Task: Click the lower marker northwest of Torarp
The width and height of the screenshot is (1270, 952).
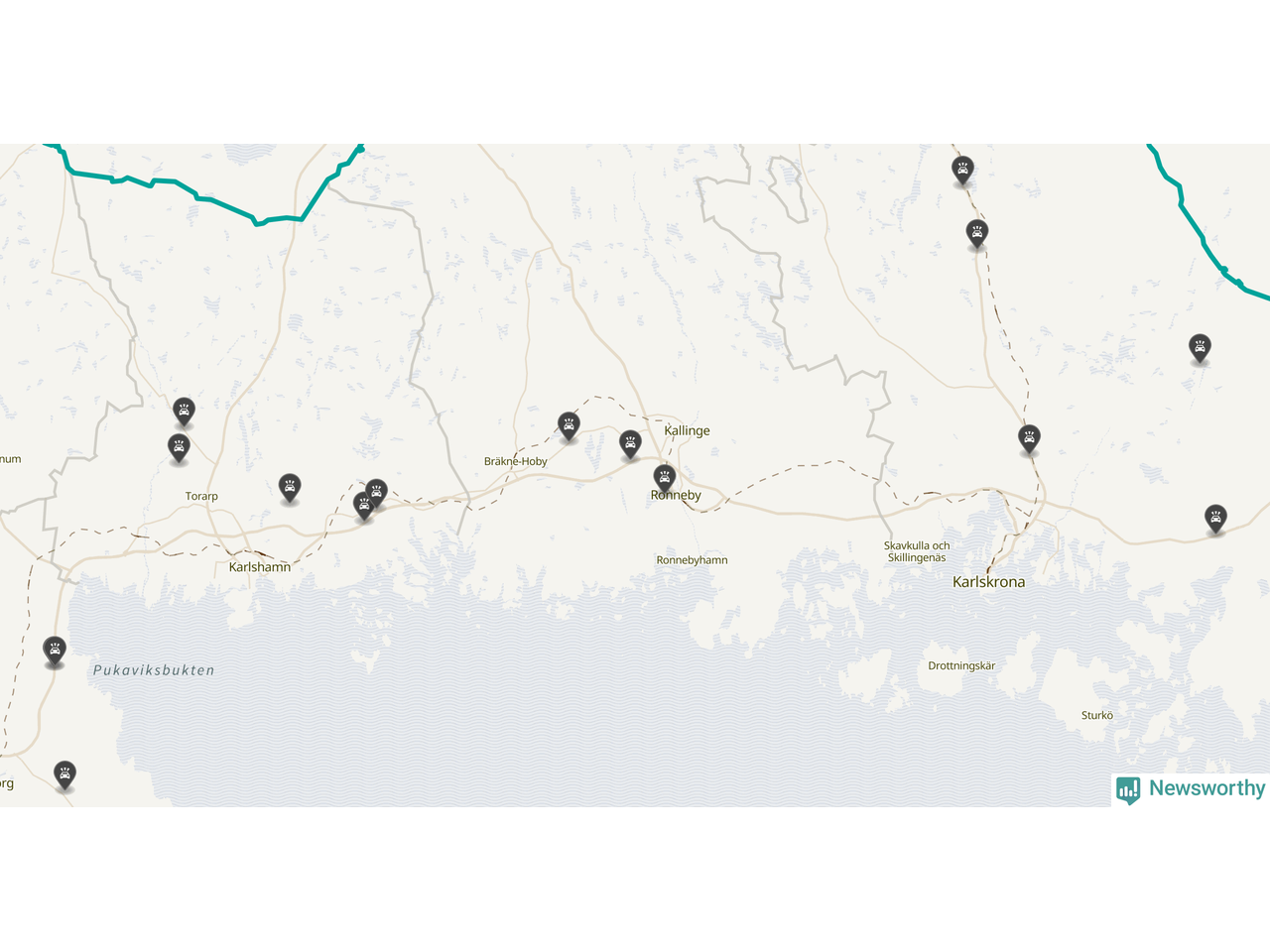Action: click(x=179, y=447)
